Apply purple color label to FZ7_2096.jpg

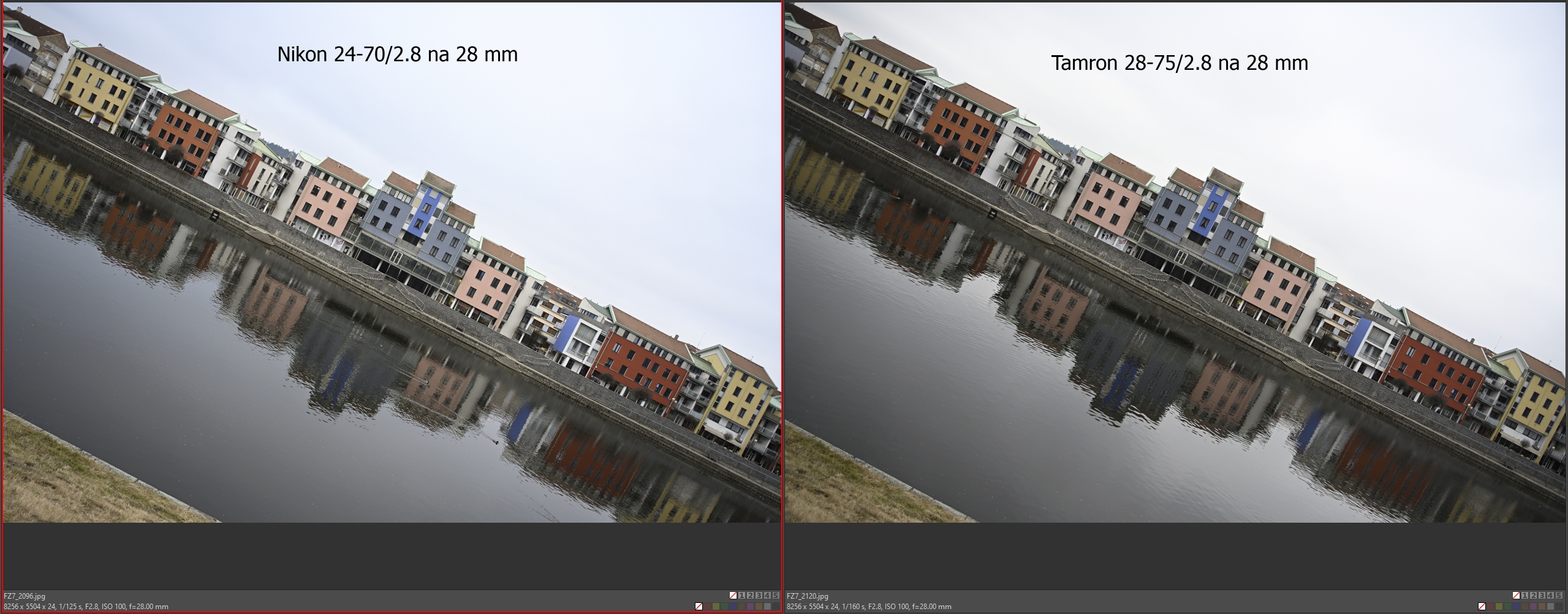[x=751, y=607]
